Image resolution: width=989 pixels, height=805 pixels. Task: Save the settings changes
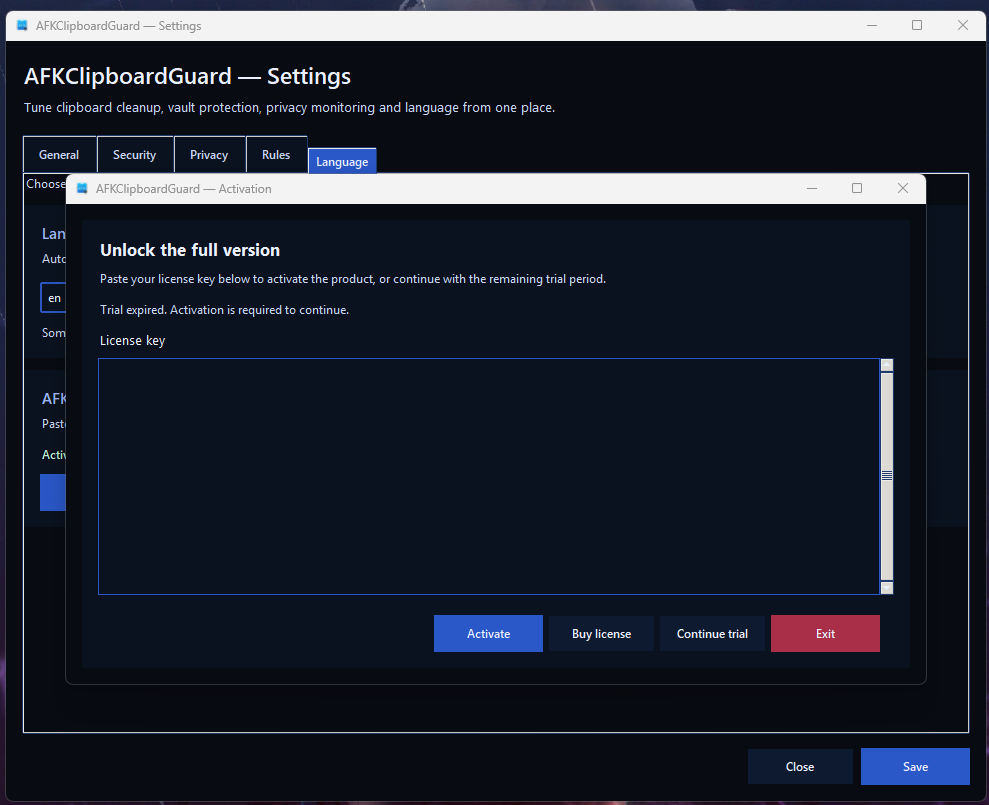tap(915, 767)
